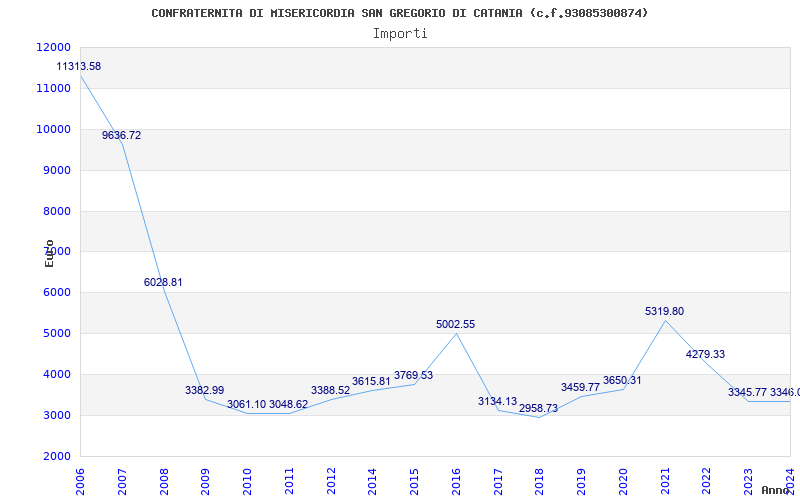800x500 pixels.
Task: Select data label 3345.77
Action: pos(747,393)
